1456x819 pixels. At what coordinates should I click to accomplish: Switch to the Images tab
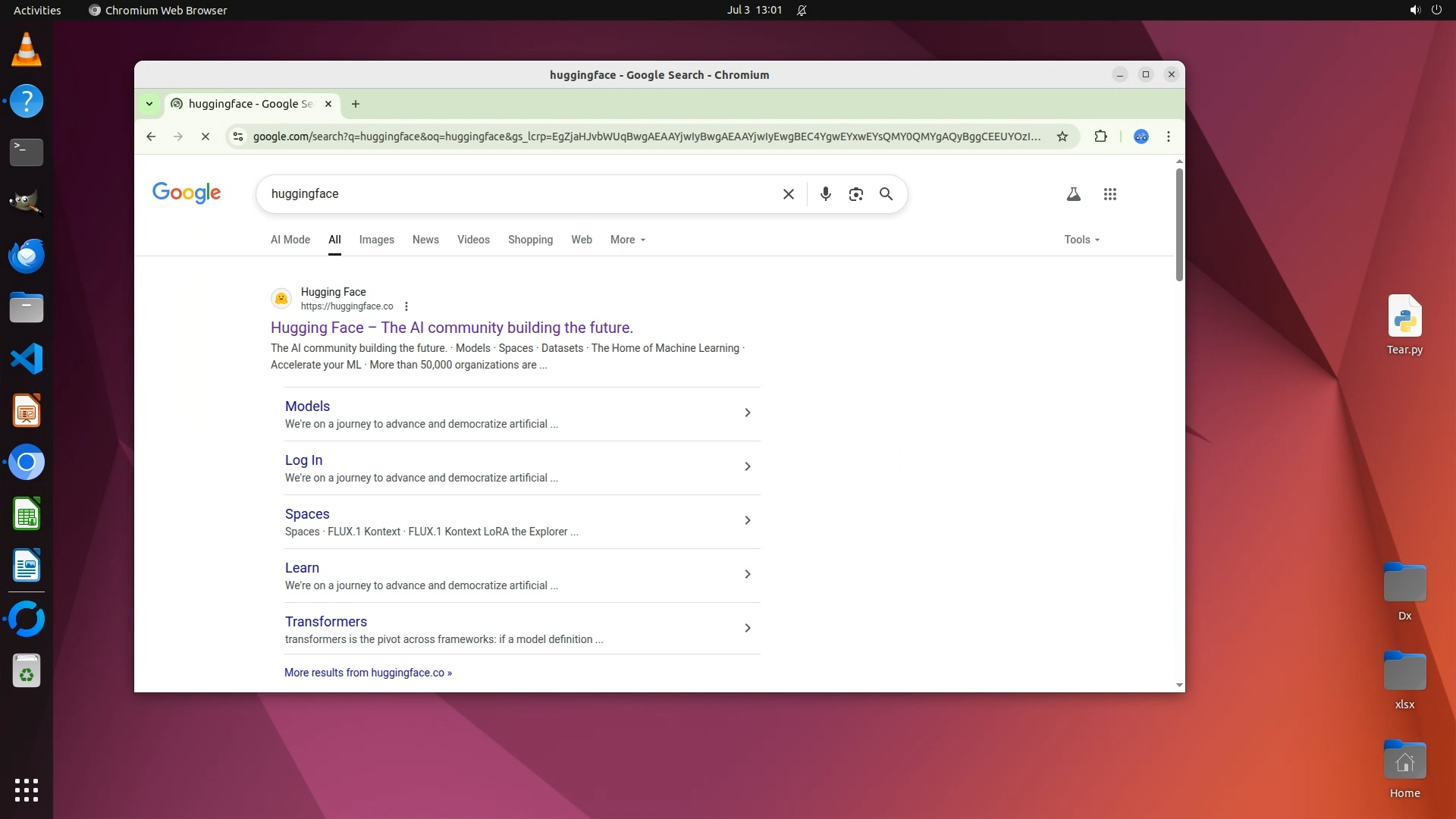pyautogui.click(x=376, y=240)
